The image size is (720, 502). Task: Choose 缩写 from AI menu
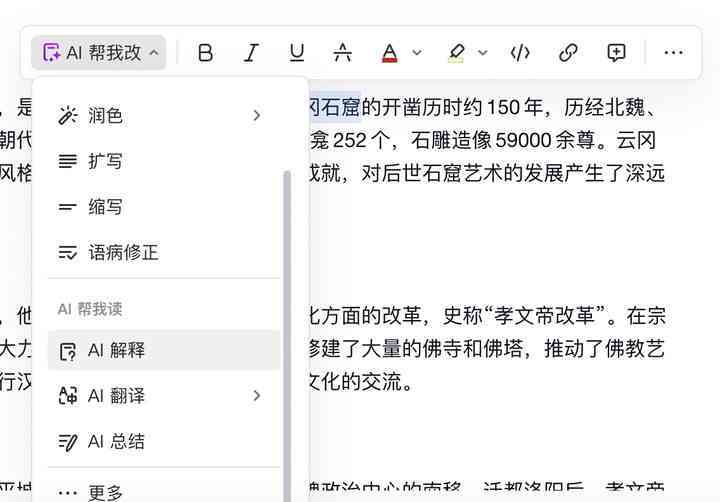164,207
